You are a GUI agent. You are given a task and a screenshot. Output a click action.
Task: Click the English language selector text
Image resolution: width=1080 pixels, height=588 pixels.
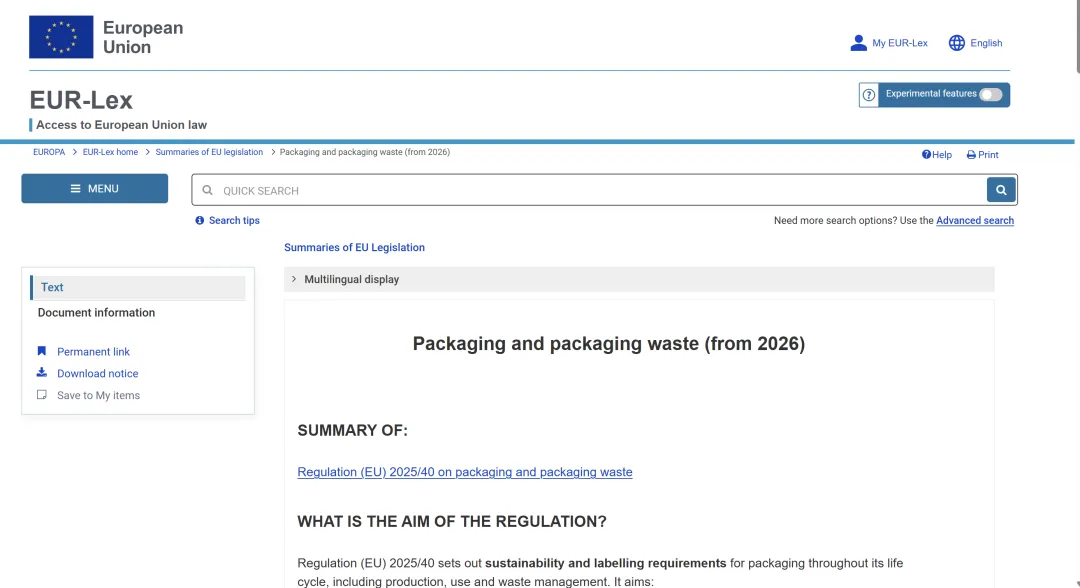(986, 43)
